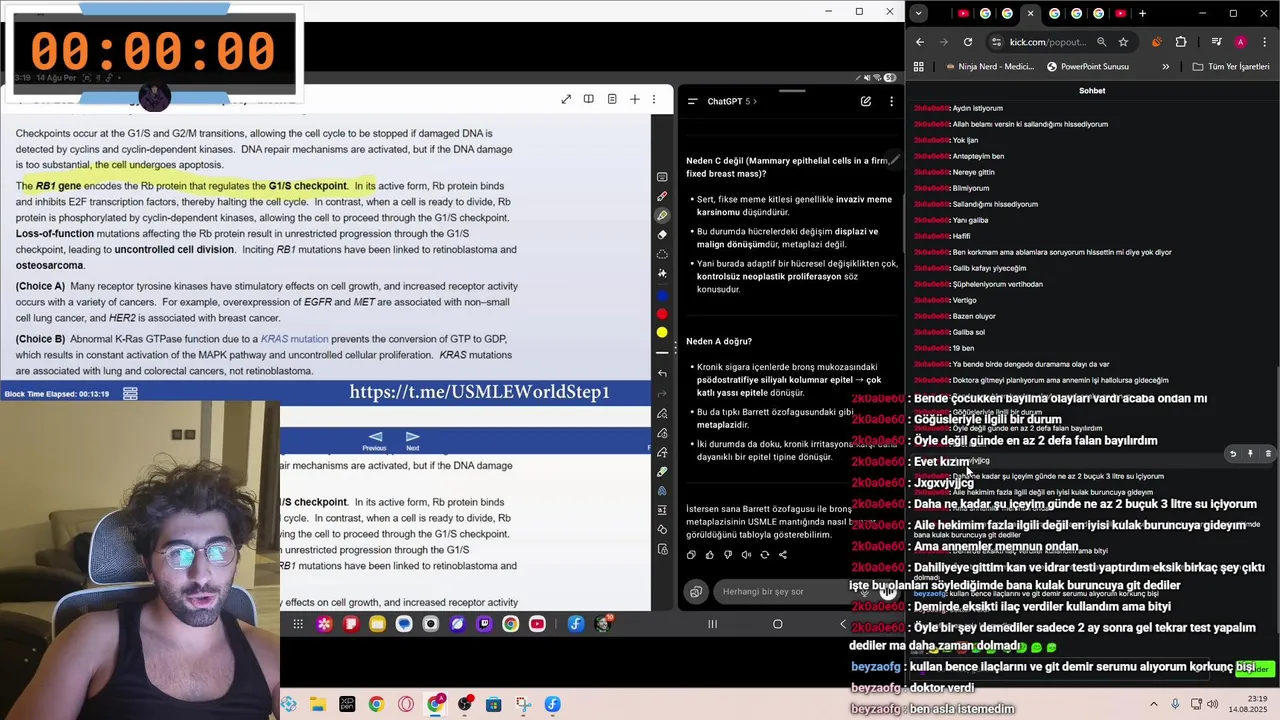Open a new Chrome tab

1142,13
